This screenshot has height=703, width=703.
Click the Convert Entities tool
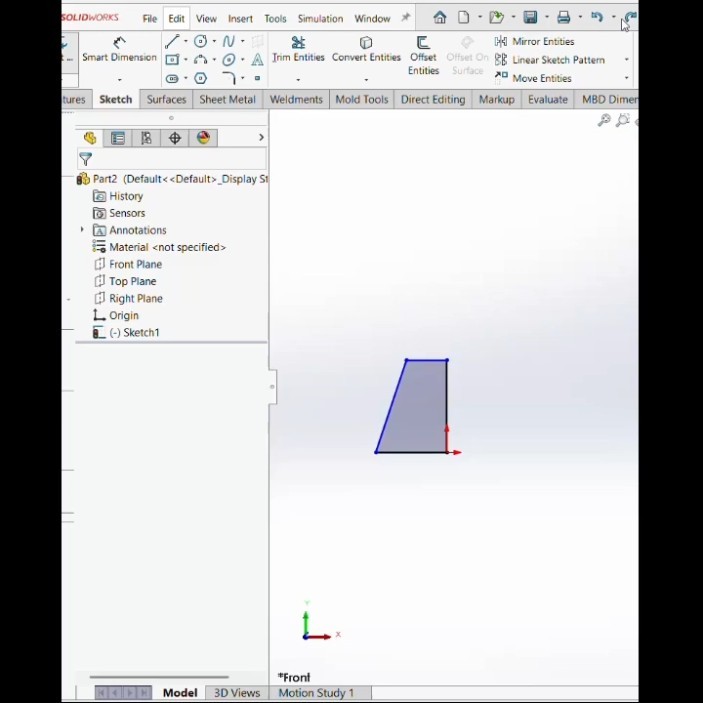click(366, 50)
